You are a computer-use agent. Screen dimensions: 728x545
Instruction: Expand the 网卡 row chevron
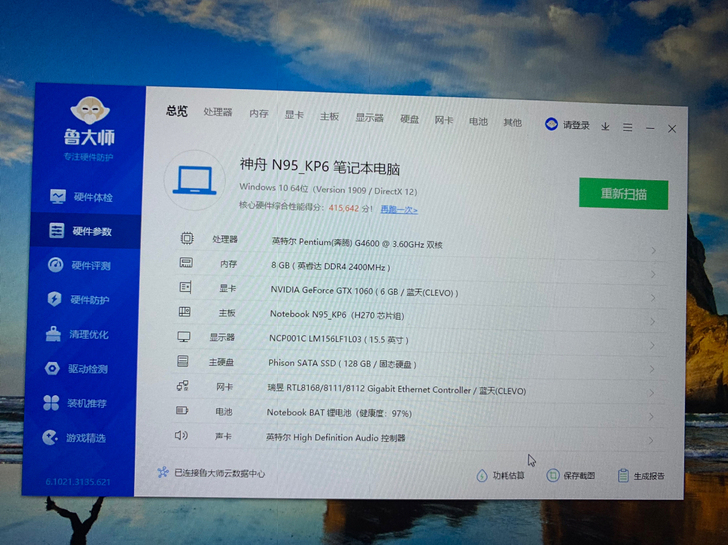(x=651, y=393)
